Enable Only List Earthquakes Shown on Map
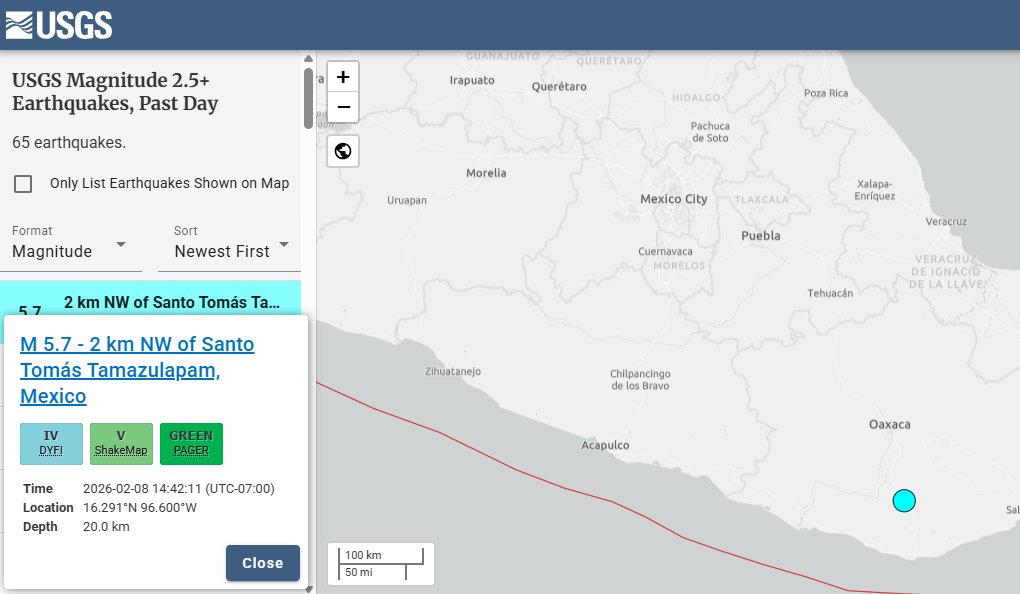 [x=23, y=184]
